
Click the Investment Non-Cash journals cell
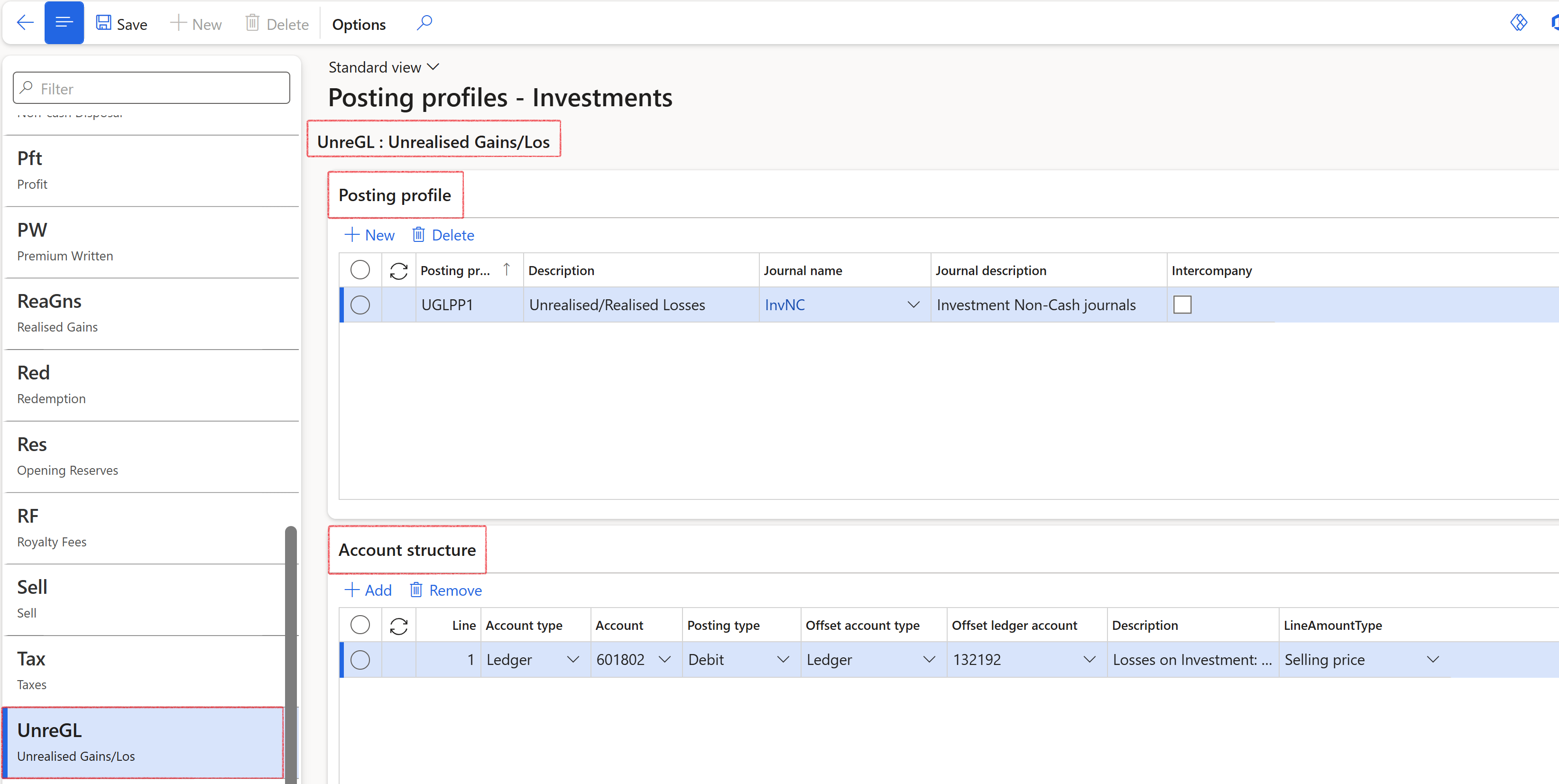click(1048, 304)
